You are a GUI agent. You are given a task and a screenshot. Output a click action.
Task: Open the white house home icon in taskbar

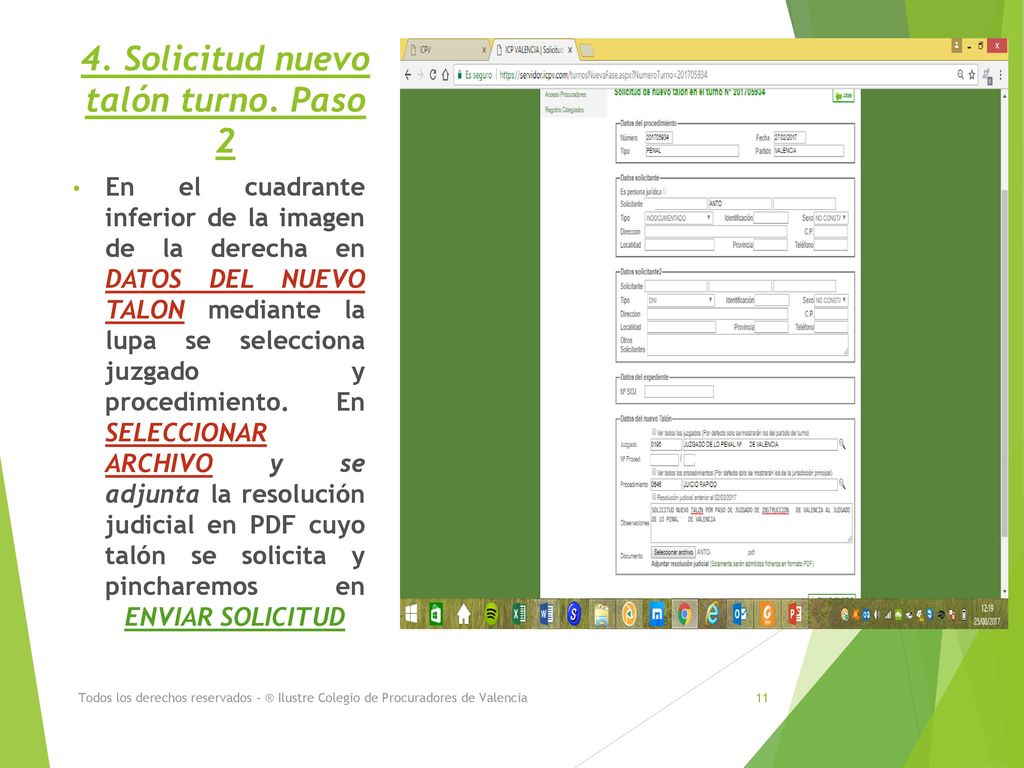click(464, 614)
